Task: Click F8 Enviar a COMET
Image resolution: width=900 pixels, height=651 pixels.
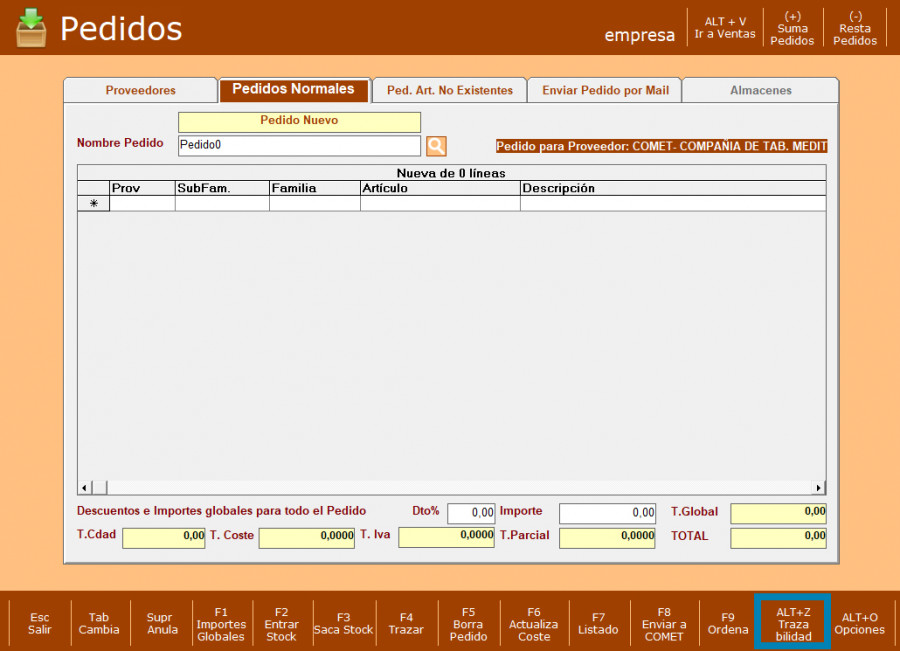Action: (x=664, y=624)
